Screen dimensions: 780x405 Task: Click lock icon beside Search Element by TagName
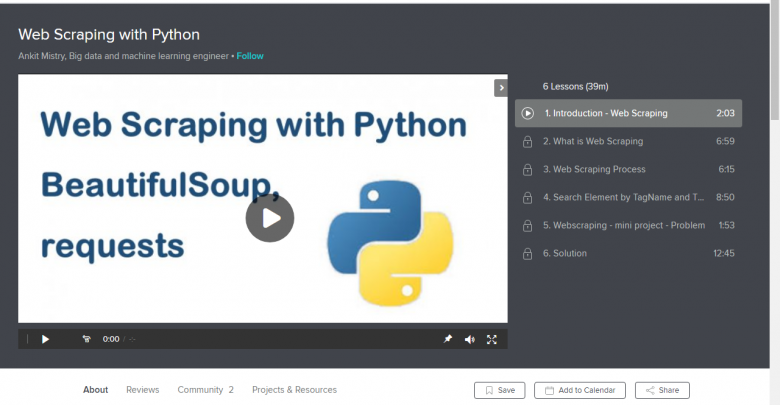(x=527, y=198)
